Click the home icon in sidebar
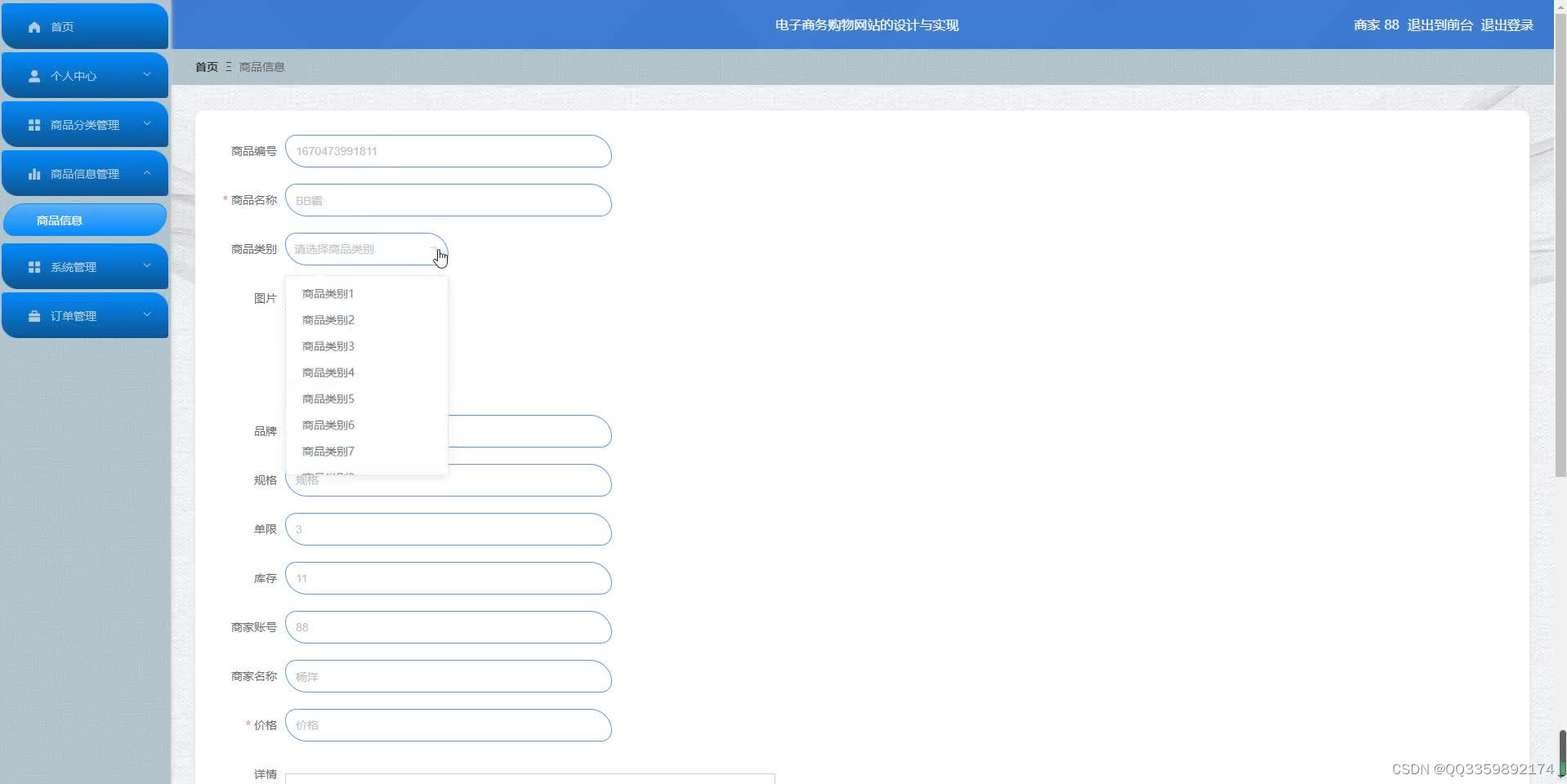Image resolution: width=1567 pixels, height=784 pixels. (x=34, y=27)
